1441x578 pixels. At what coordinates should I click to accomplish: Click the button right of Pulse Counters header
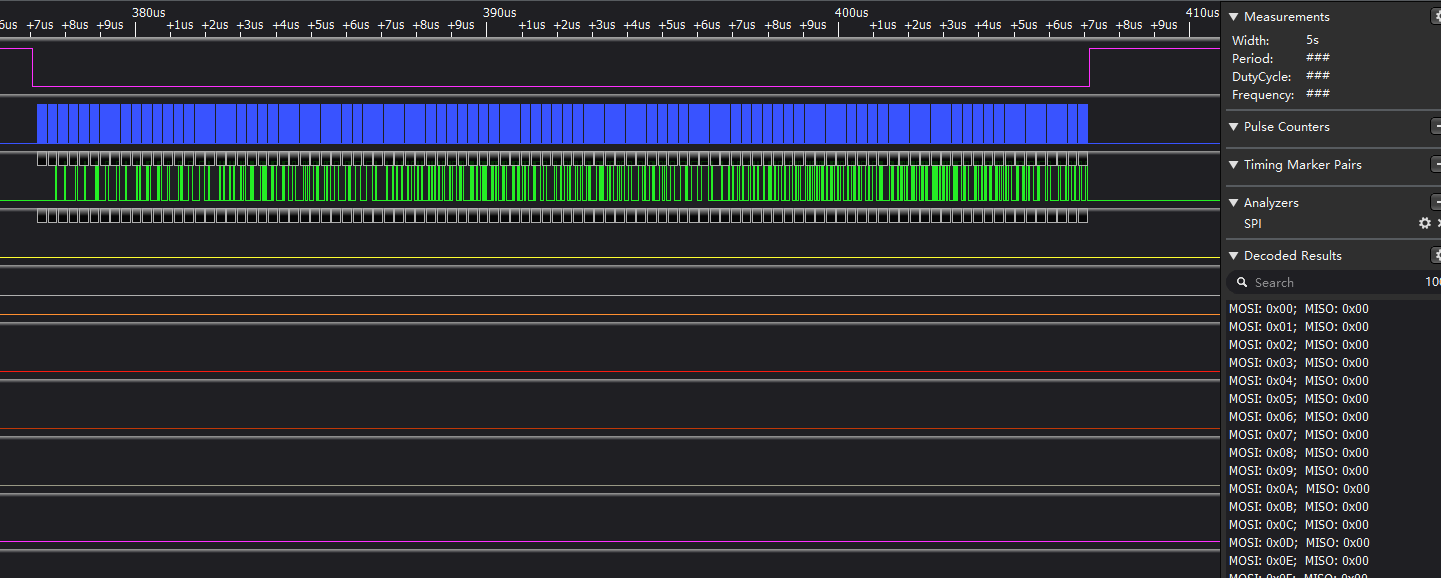1436,127
